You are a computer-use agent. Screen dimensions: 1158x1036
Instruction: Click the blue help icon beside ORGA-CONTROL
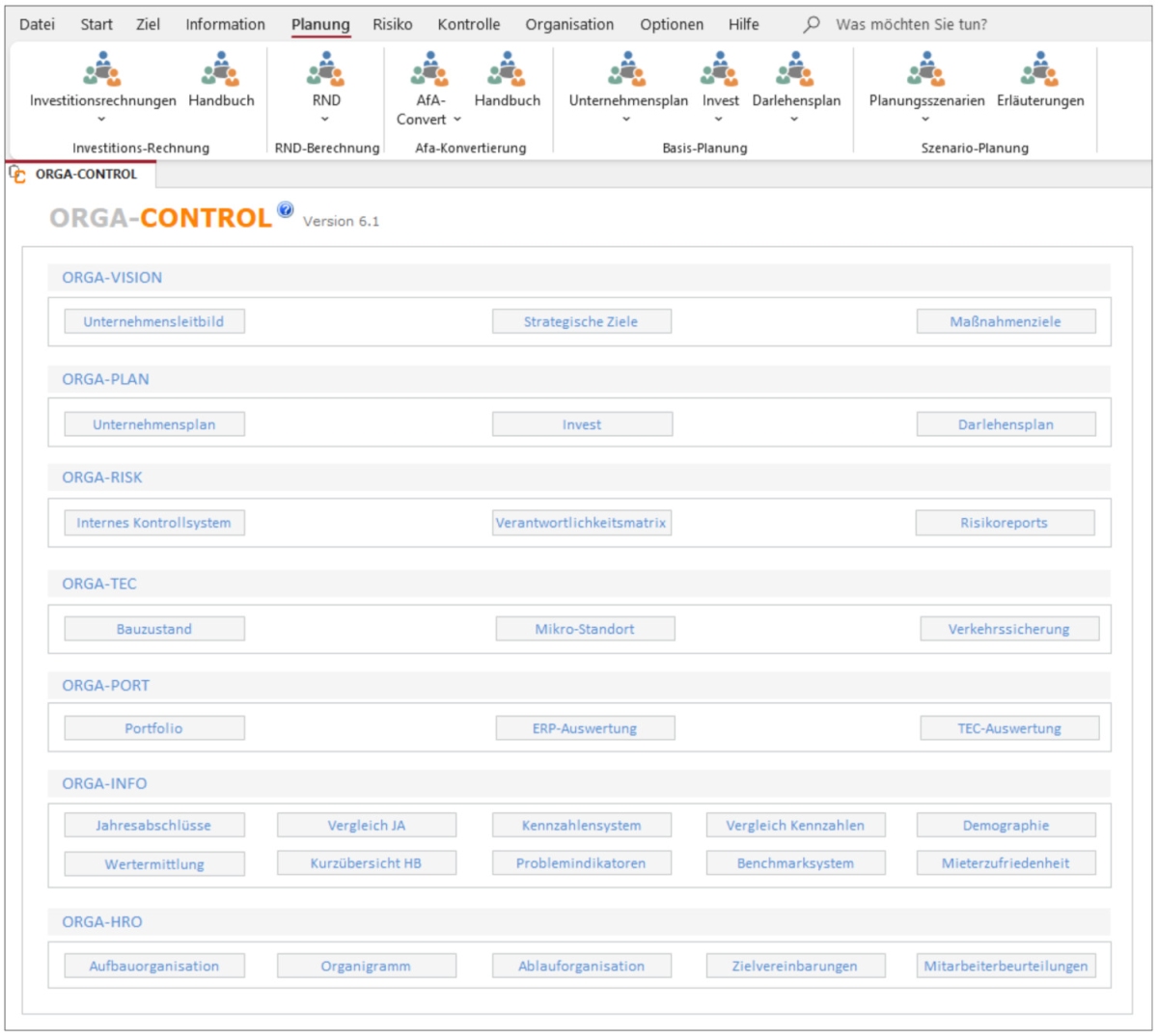(x=285, y=209)
